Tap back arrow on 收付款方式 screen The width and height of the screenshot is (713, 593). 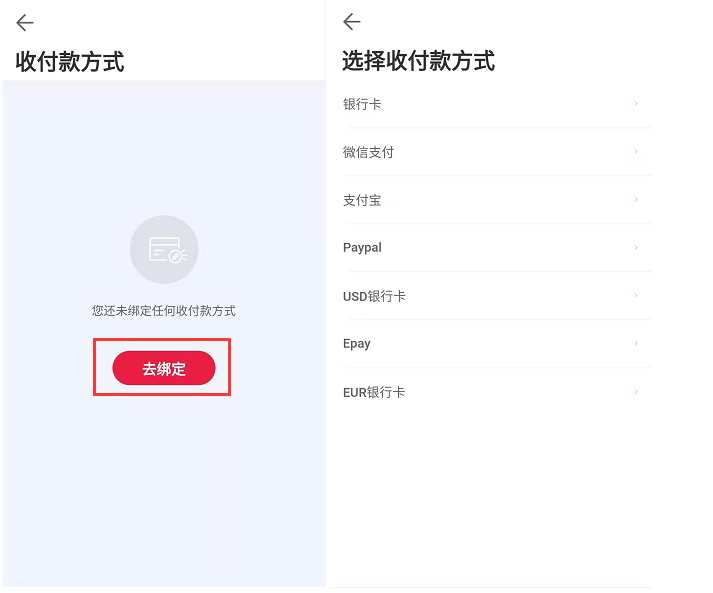25,23
